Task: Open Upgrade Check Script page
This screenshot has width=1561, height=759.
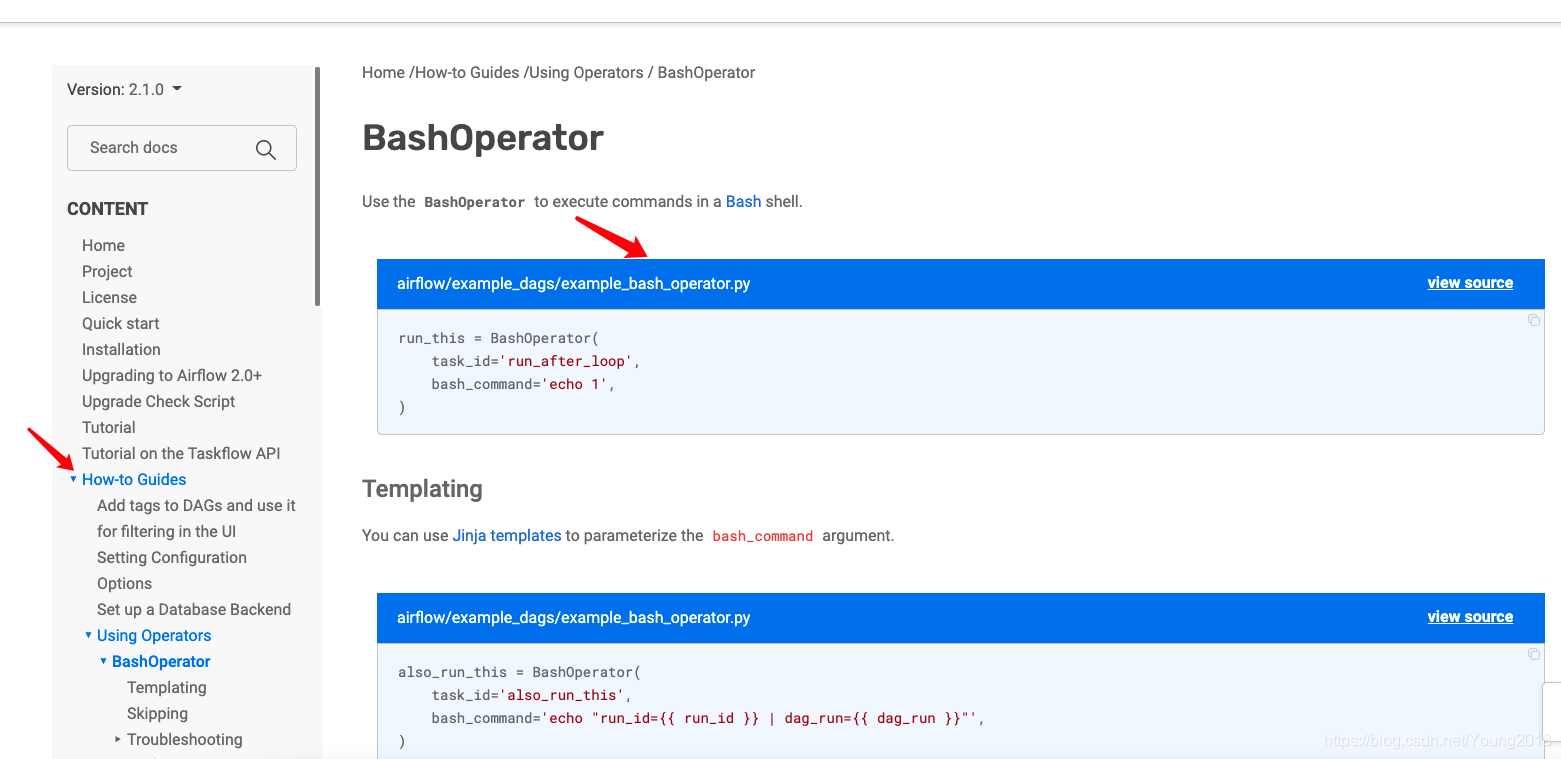Action: click(158, 401)
